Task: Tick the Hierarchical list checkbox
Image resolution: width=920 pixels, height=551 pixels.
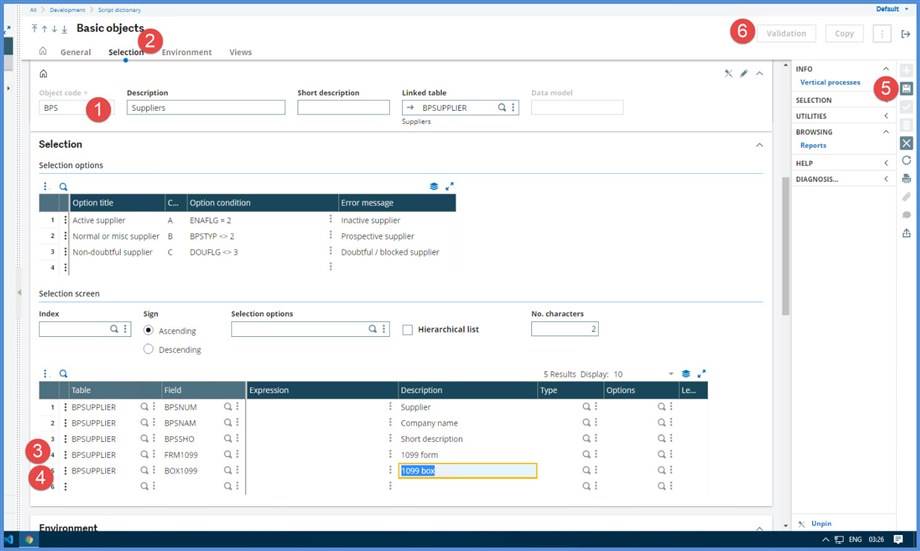Action: [407, 330]
